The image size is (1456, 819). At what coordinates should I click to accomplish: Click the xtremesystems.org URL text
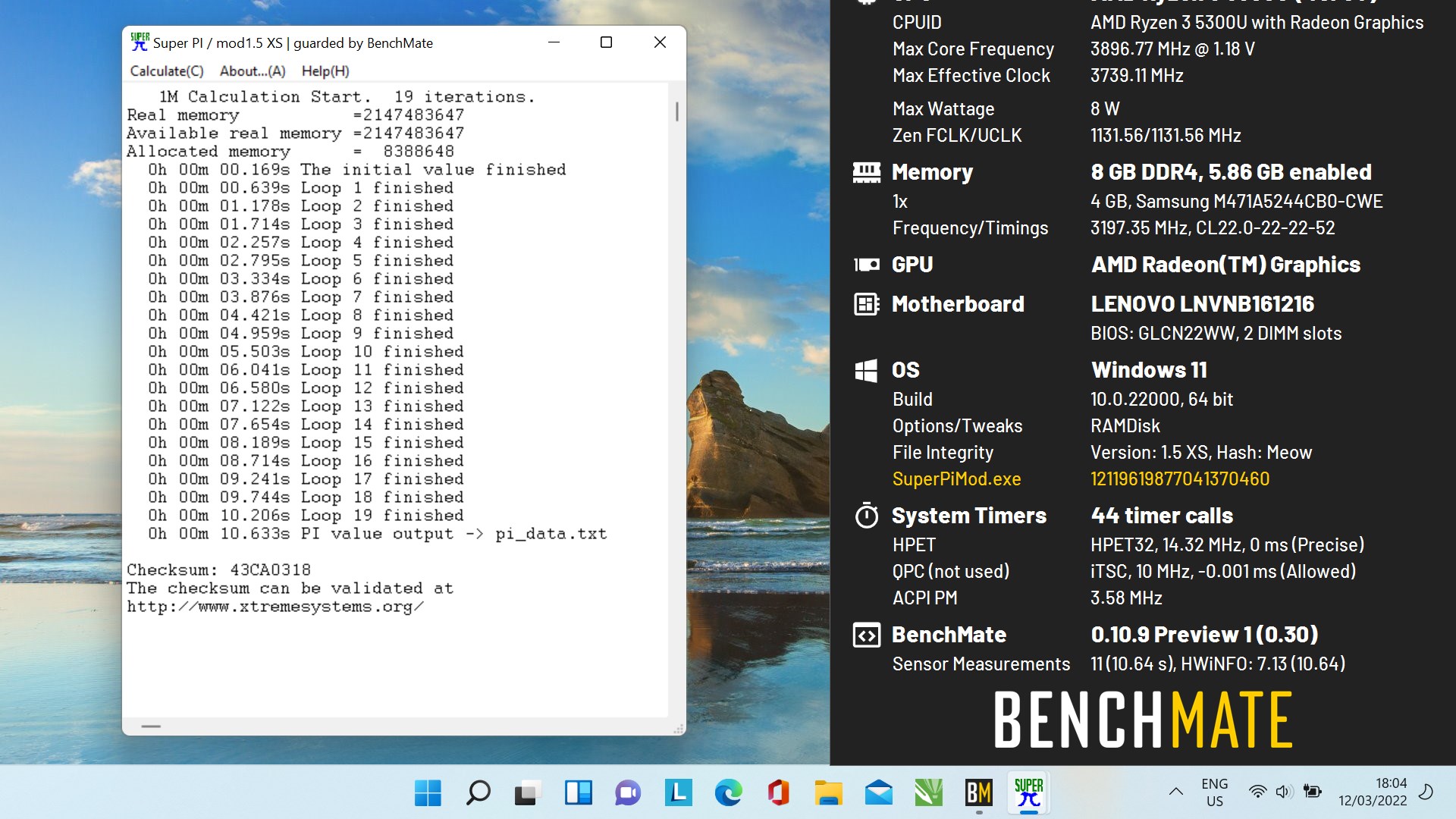coord(275,607)
